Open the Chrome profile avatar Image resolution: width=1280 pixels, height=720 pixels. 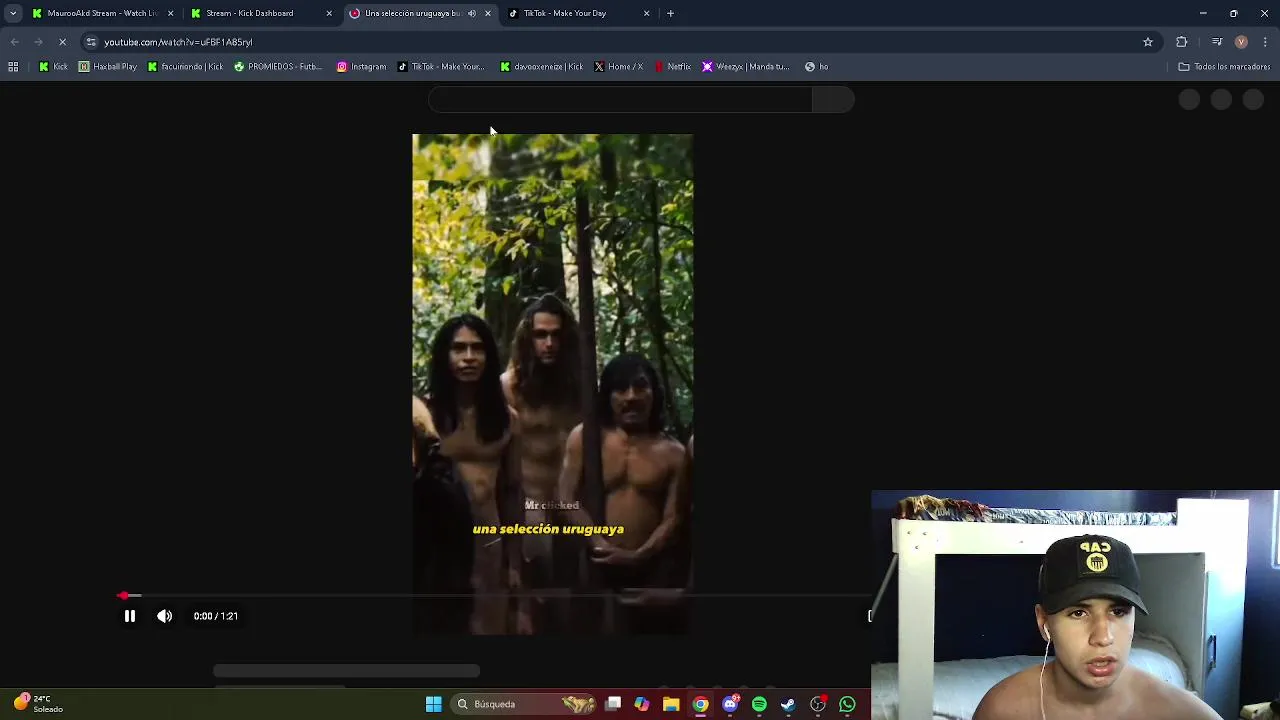(x=1241, y=42)
